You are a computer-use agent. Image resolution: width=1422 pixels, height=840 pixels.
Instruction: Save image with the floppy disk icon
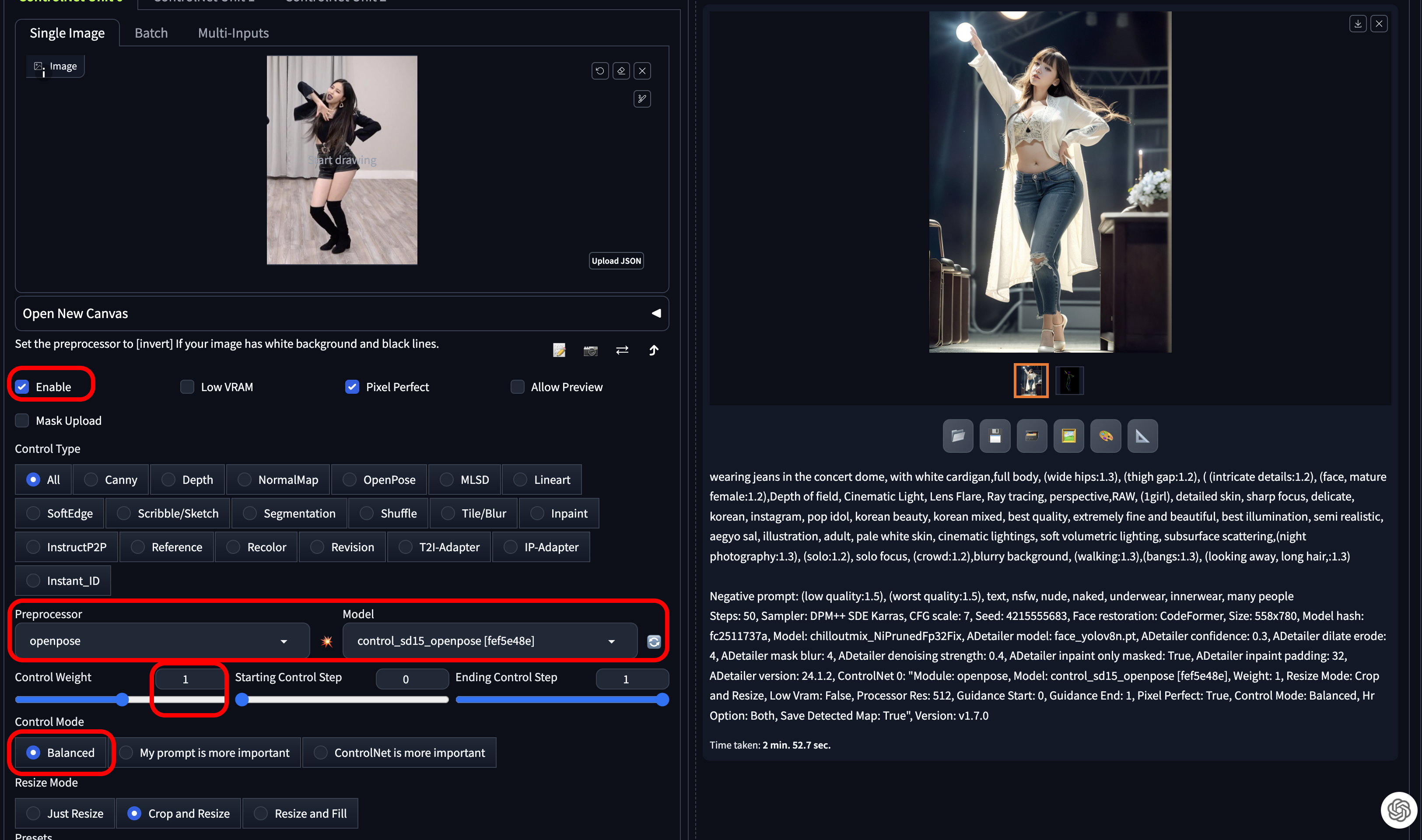(995, 436)
